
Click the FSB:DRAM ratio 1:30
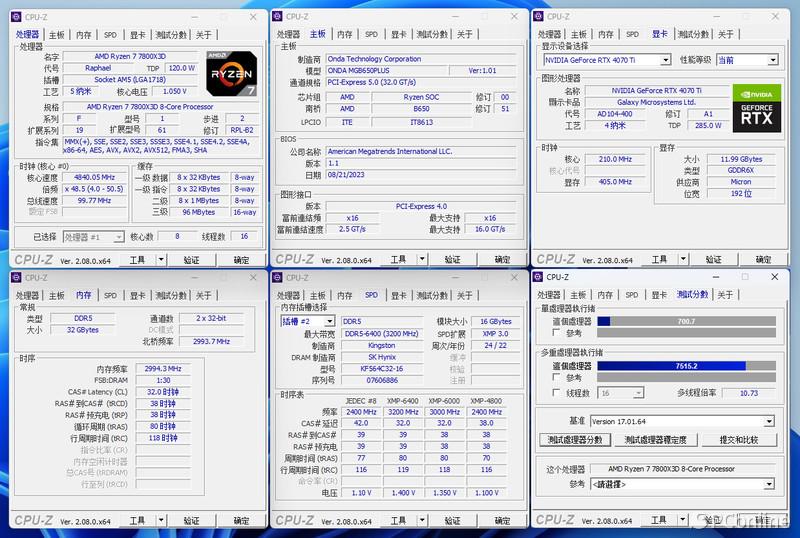pyautogui.click(x=163, y=380)
